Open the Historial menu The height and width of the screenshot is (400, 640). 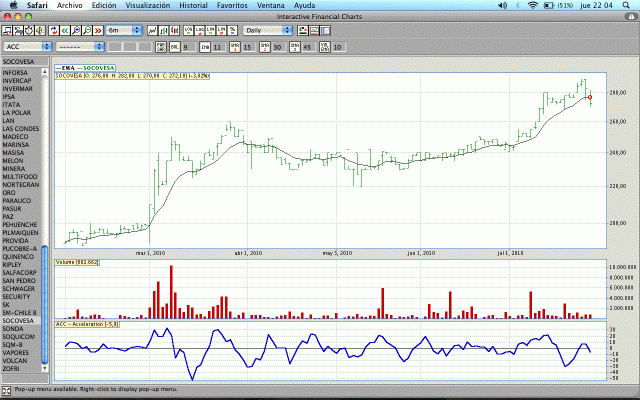193,5
